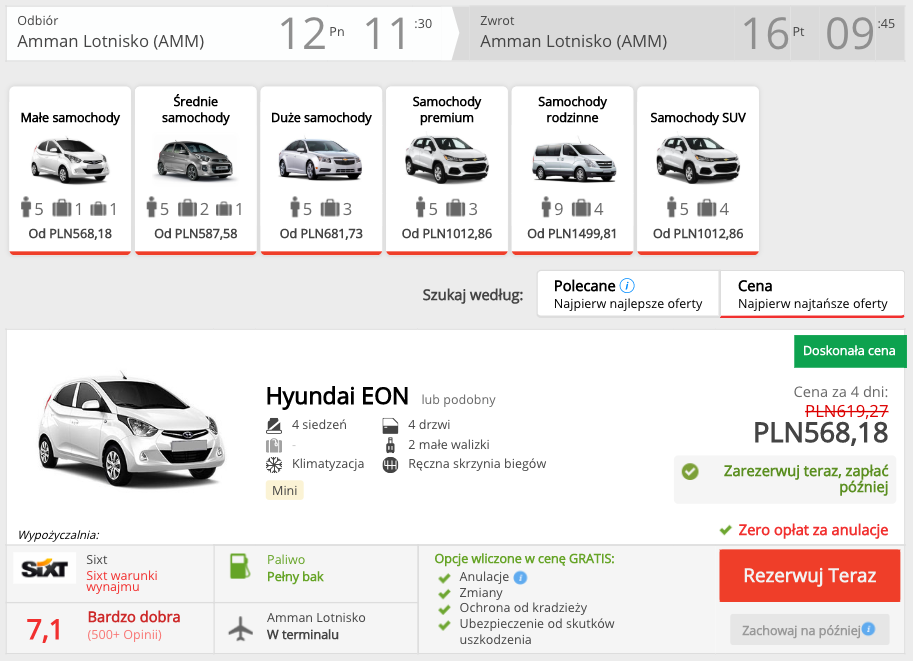
Task: Click the Rezerwuj Teraz button
Action: click(x=809, y=575)
